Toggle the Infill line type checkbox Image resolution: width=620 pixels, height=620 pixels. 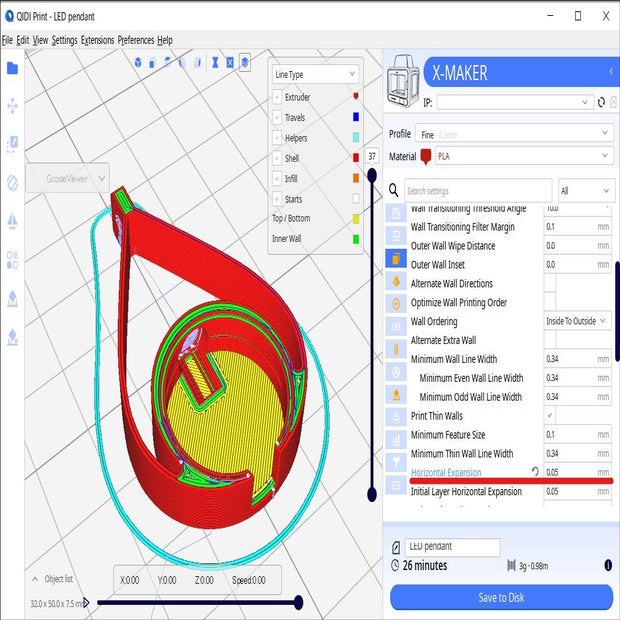[277, 179]
